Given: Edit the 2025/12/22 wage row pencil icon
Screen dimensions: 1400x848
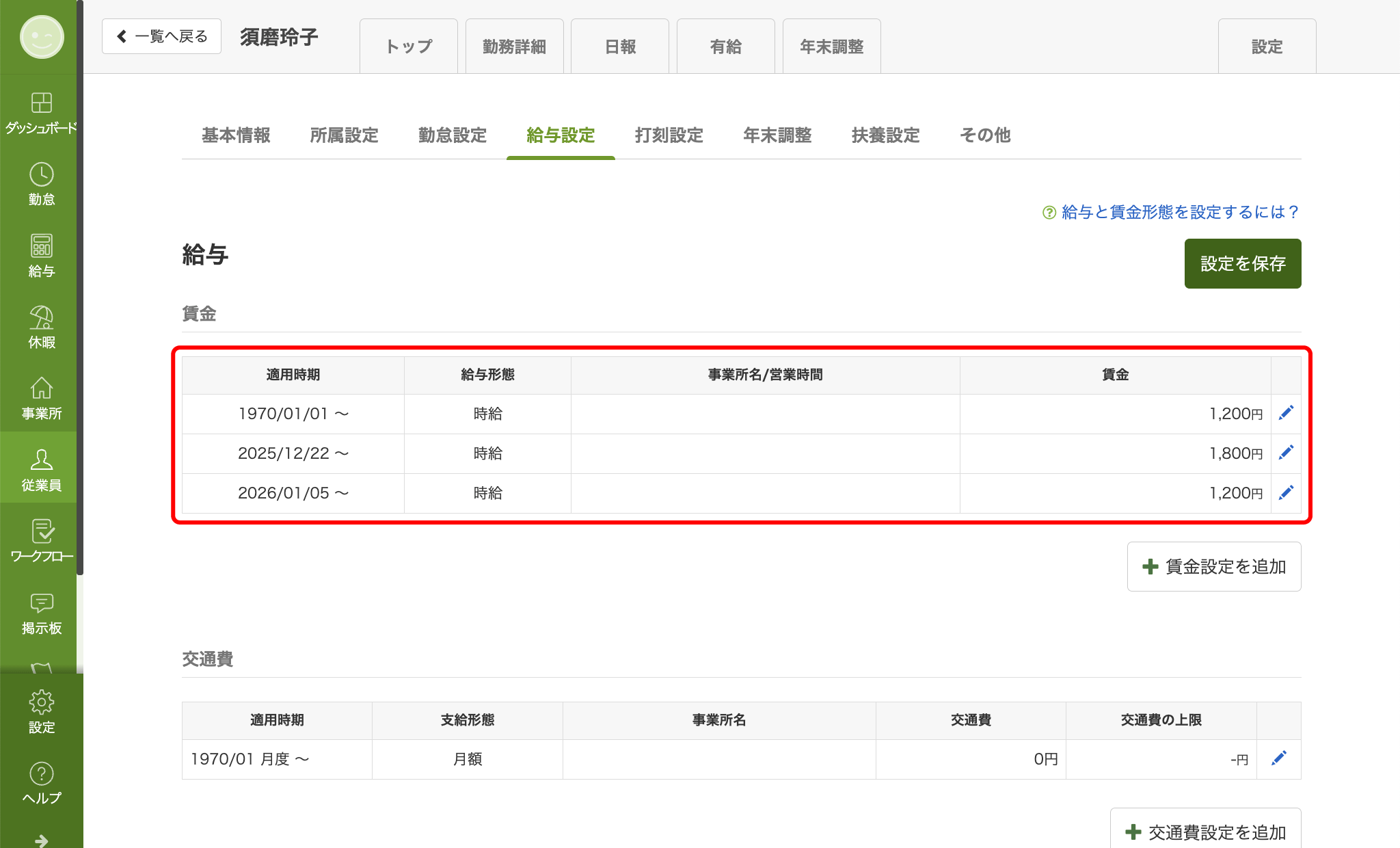Looking at the screenshot, I should click(1286, 453).
